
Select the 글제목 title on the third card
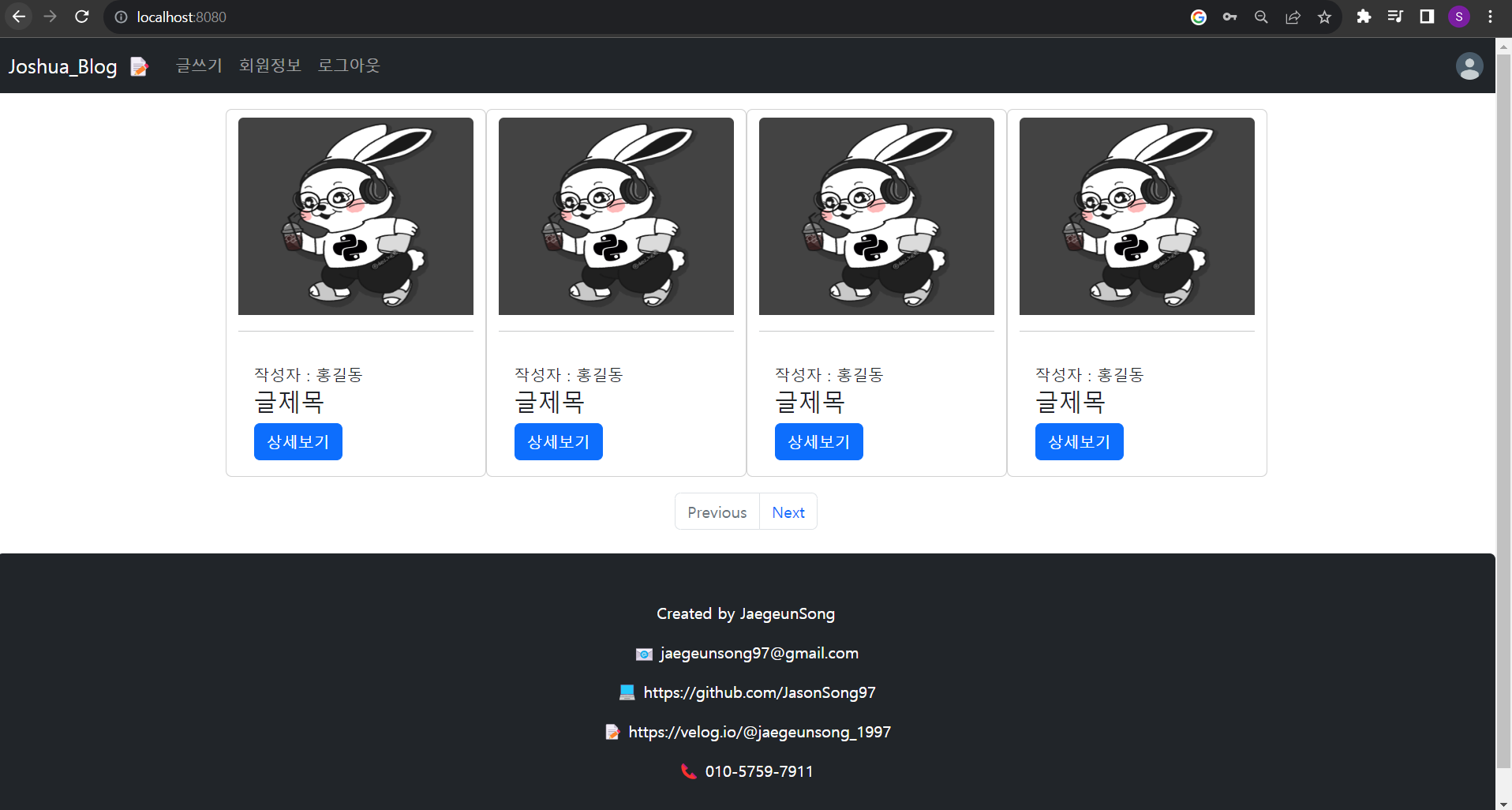(810, 402)
